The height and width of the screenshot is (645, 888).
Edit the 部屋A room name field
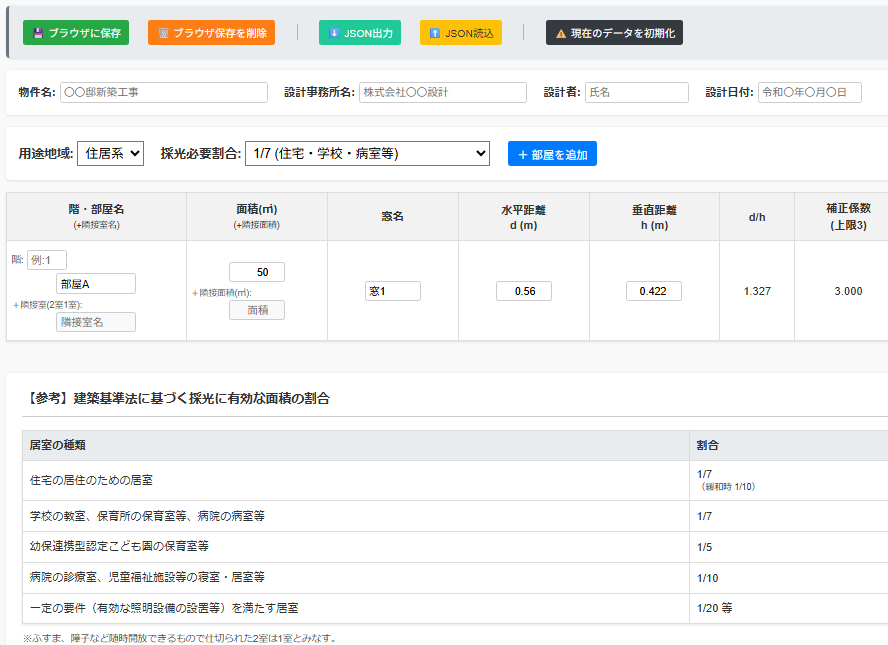[95, 284]
